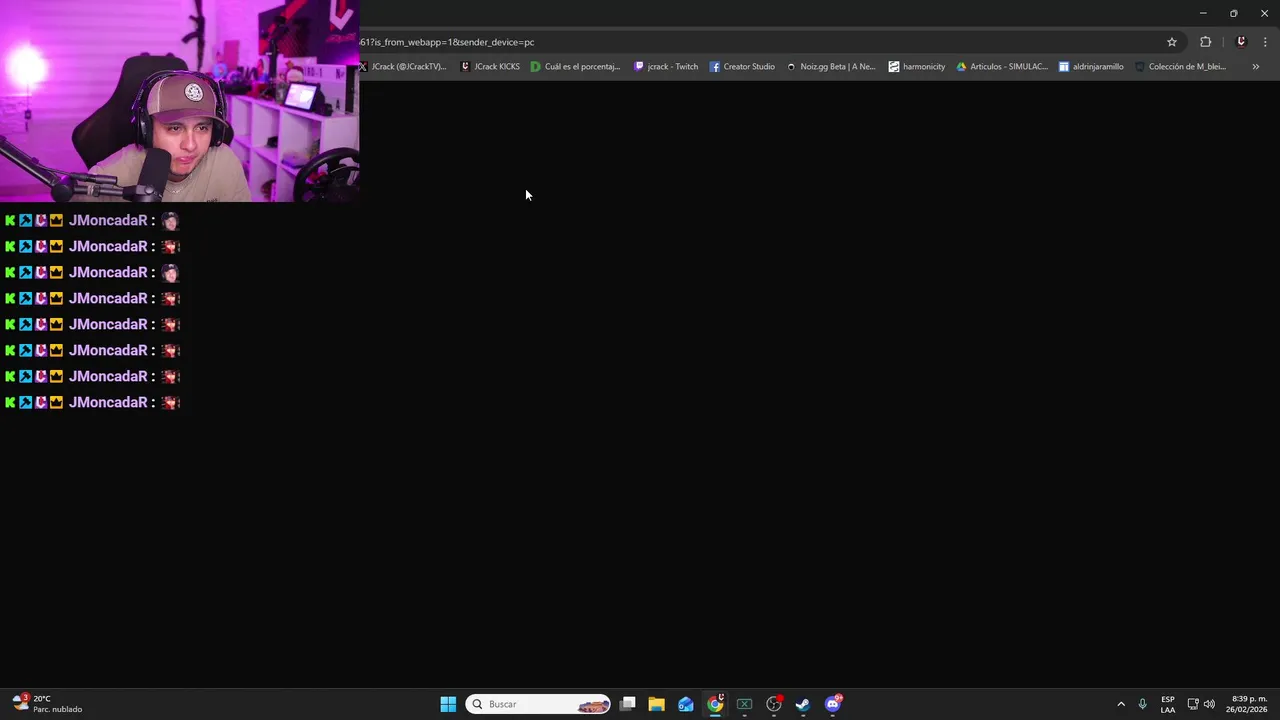This screenshot has height=720, width=1280.
Task: Open the clock showing 8:39 p. m.
Action: point(1248,704)
